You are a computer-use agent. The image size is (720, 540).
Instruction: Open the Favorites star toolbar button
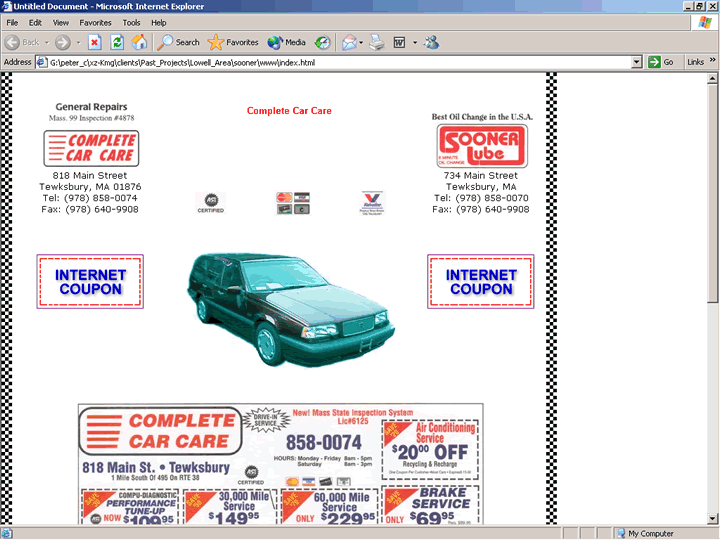coord(233,43)
